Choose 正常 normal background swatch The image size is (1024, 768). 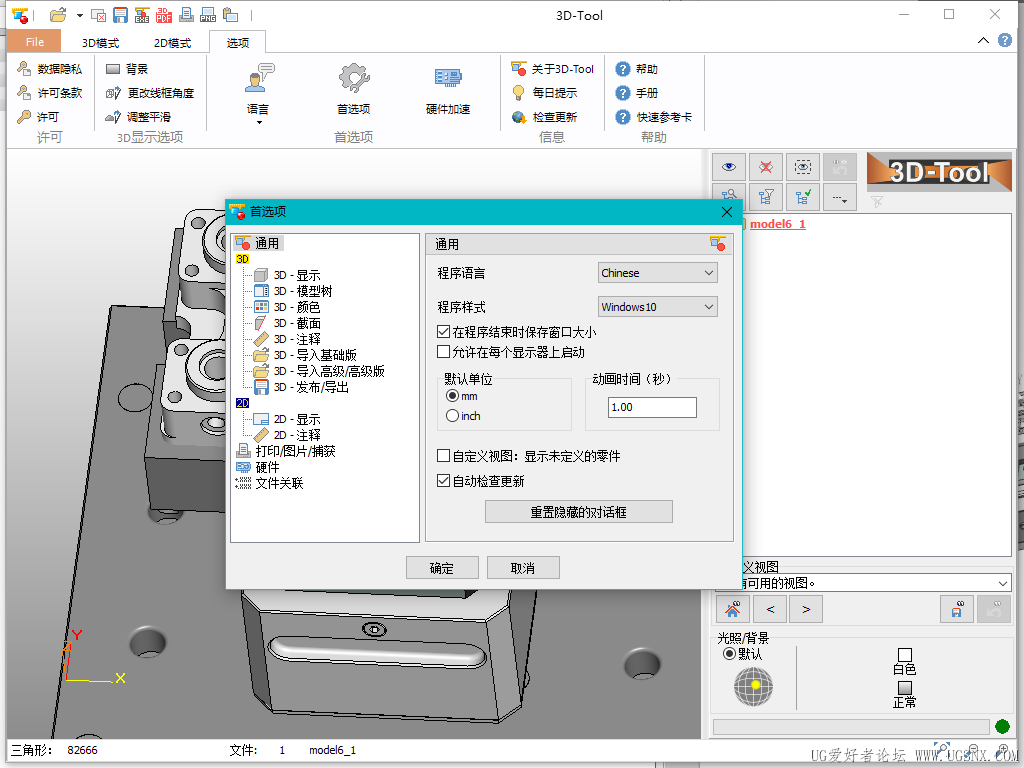[904, 688]
